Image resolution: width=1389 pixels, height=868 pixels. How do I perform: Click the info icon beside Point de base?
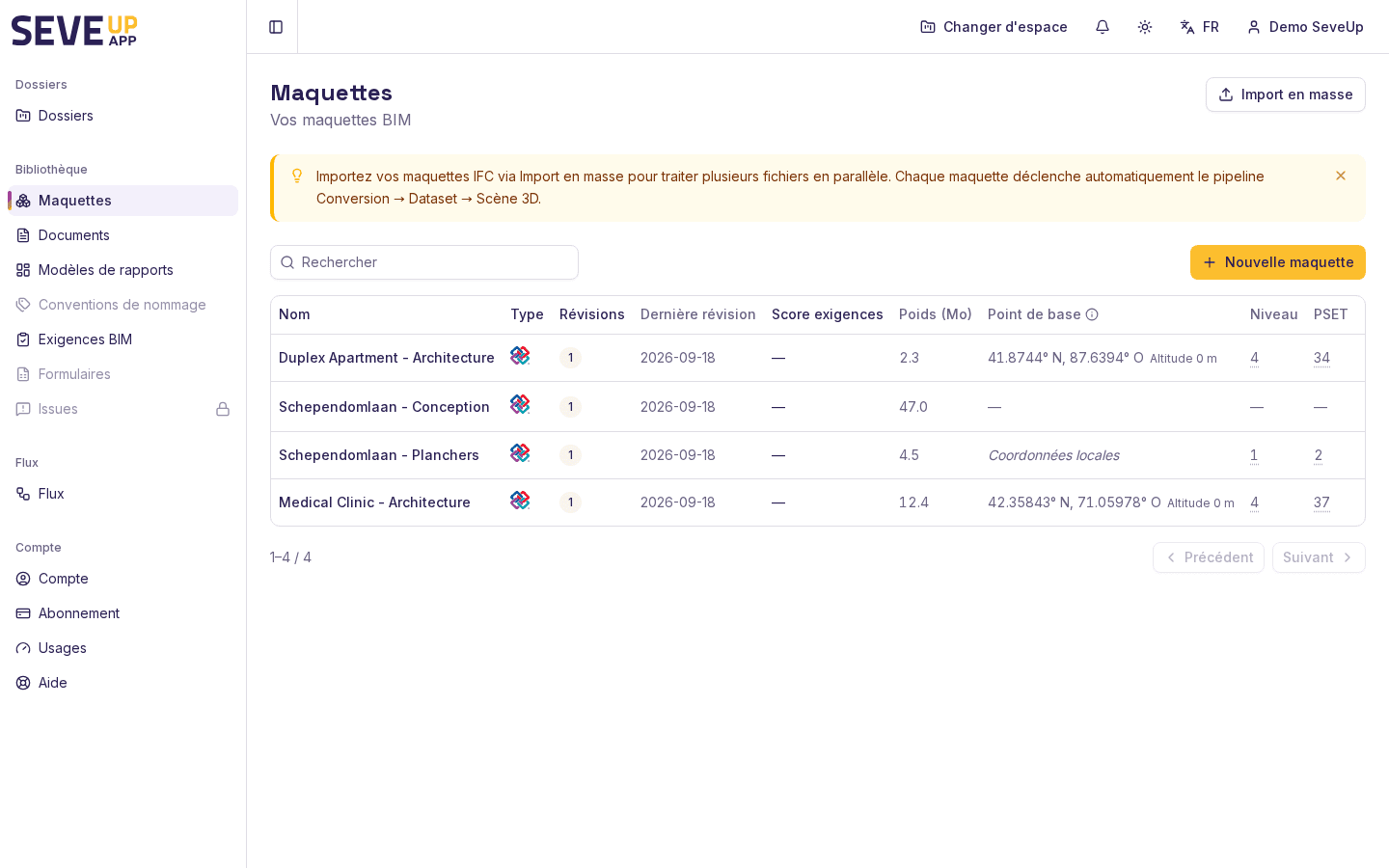point(1092,314)
